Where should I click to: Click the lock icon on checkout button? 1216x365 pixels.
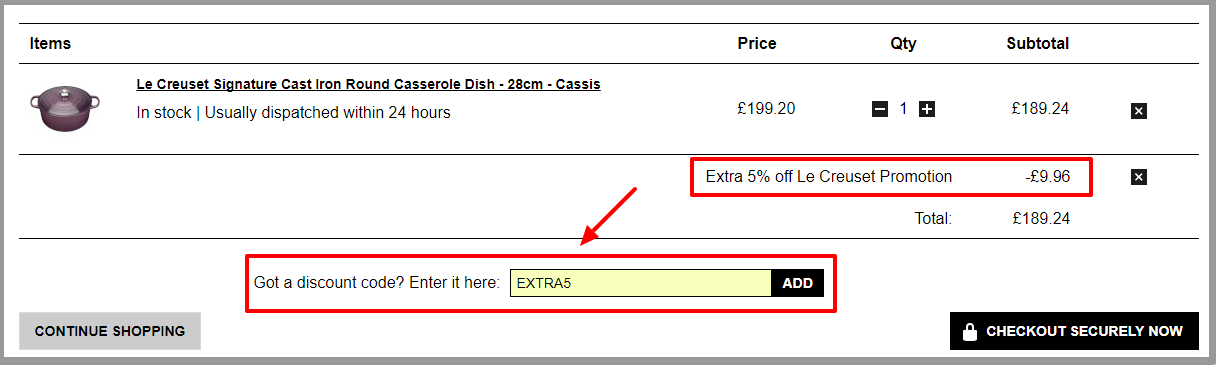tap(969, 332)
